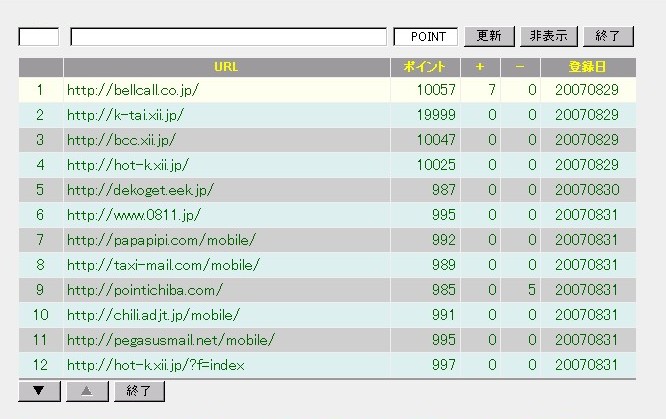666x419 pixels.
Task: Select http://www.0811.jp/ row
Action: coord(327,215)
